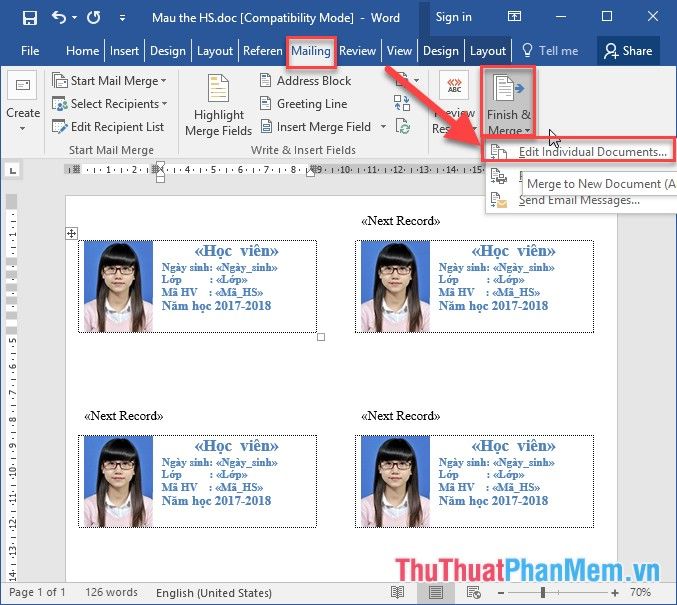Screen dimensions: 677x605
Task: Click Sign in at the top
Action: [x=453, y=17]
